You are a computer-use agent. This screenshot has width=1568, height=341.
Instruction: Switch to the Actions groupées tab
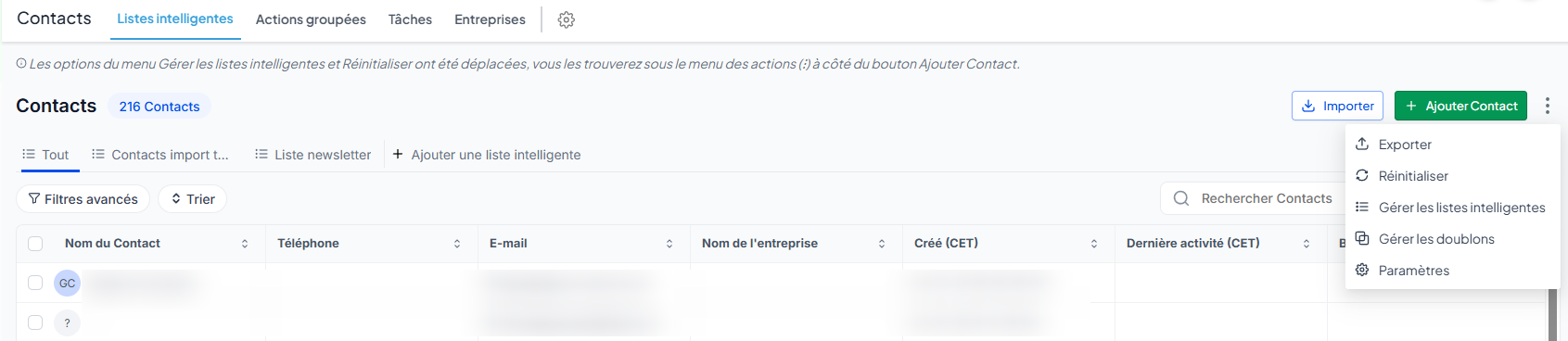(x=311, y=19)
